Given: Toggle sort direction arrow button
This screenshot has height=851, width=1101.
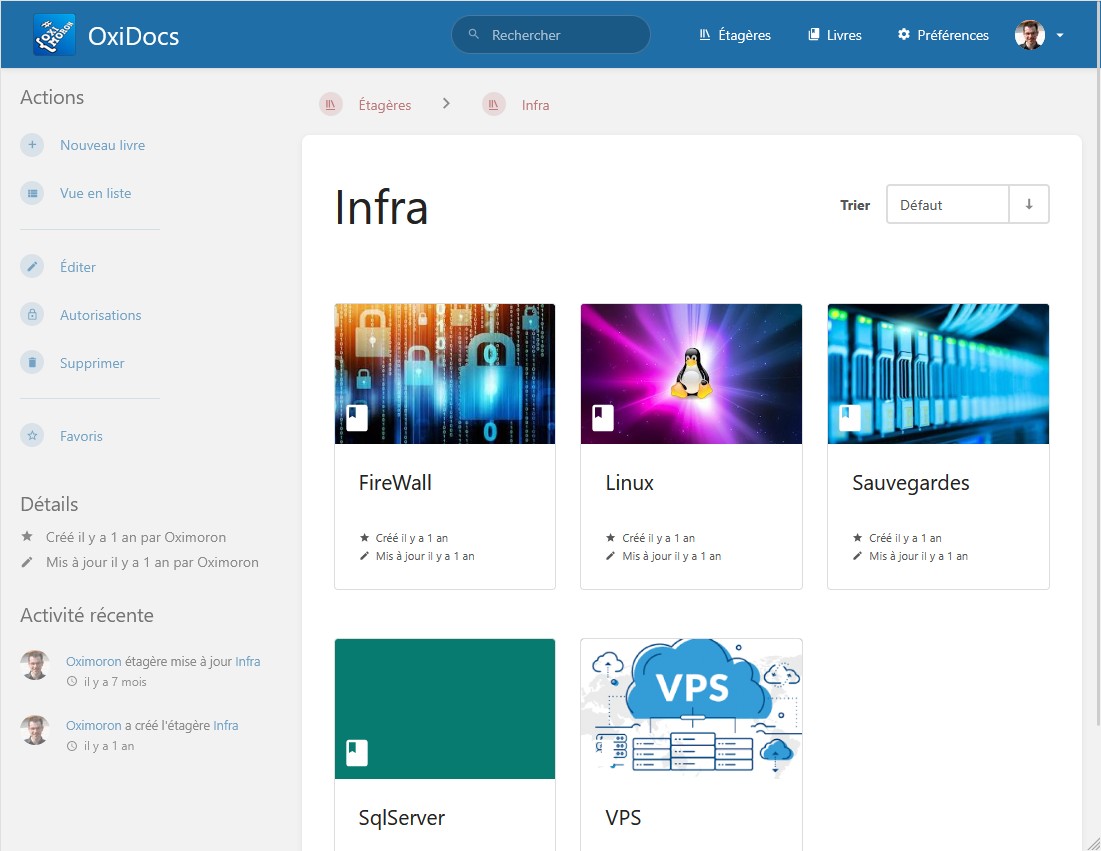Looking at the screenshot, I should tap(1029, 204).
